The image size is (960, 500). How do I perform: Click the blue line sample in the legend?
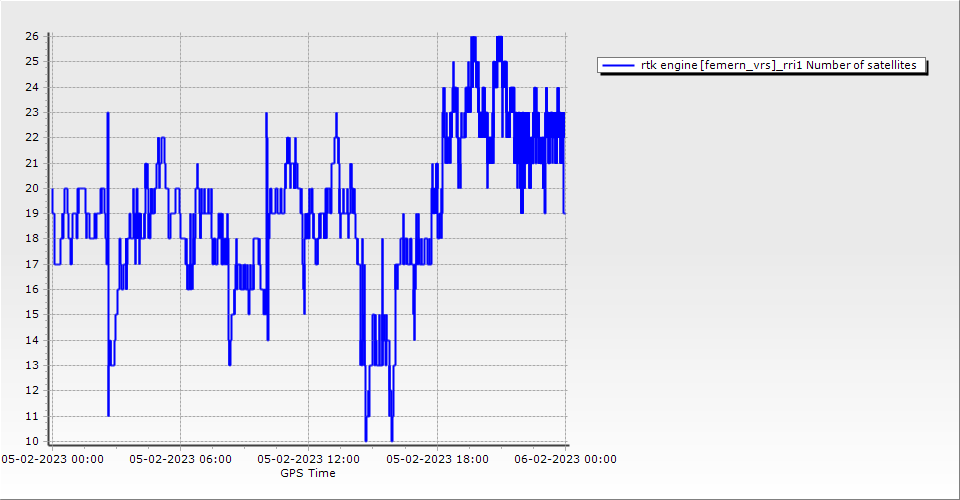tap(619, 65)
